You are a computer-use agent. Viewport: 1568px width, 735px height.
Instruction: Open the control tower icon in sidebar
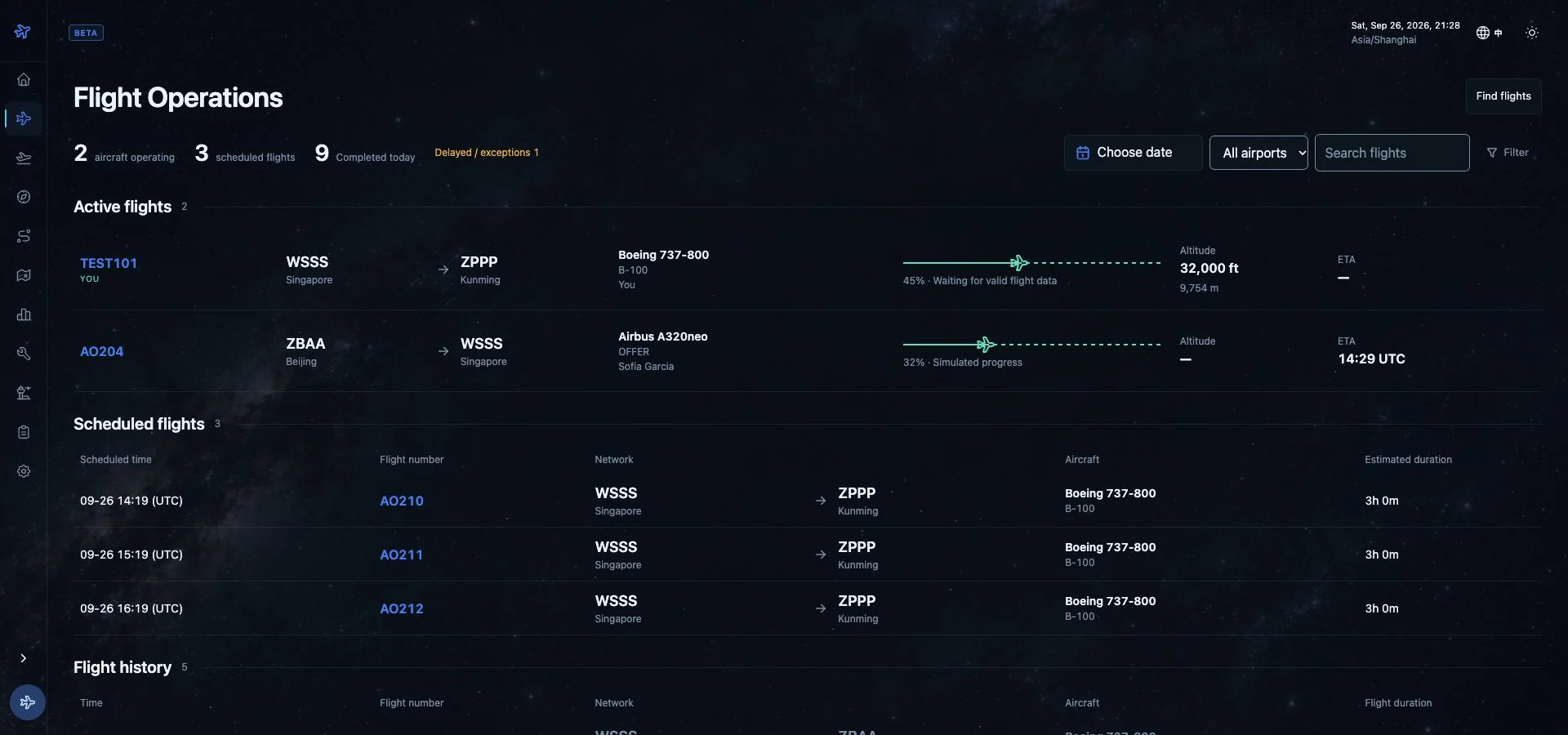pyautogui.click(x=24, y=393)
